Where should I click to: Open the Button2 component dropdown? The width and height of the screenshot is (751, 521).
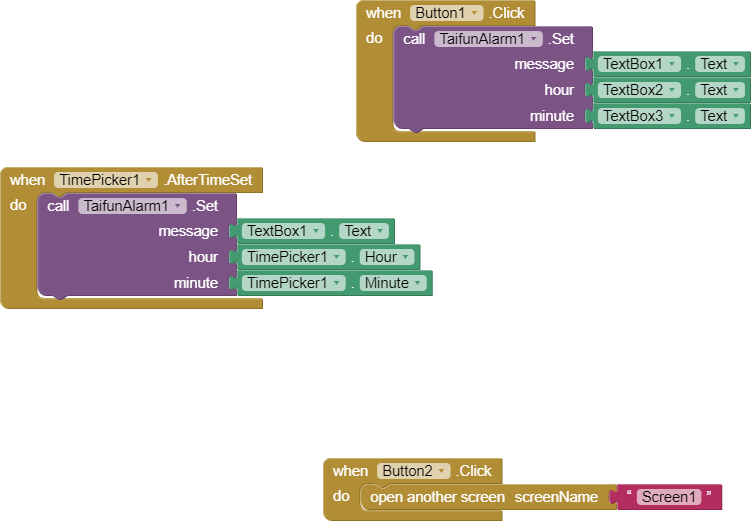pyautogui.click(x=413, y=471)
